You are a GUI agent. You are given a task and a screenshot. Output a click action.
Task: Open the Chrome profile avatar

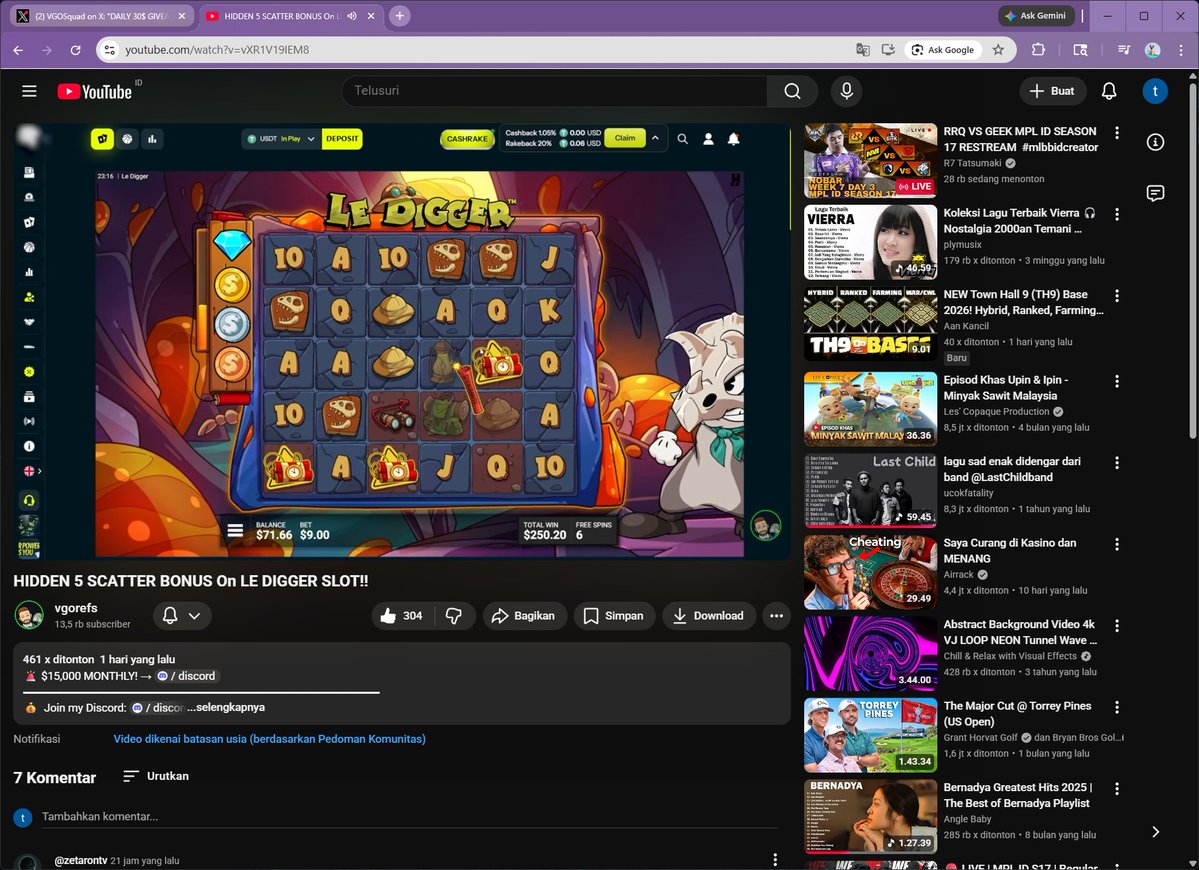tap(1152, 50)
